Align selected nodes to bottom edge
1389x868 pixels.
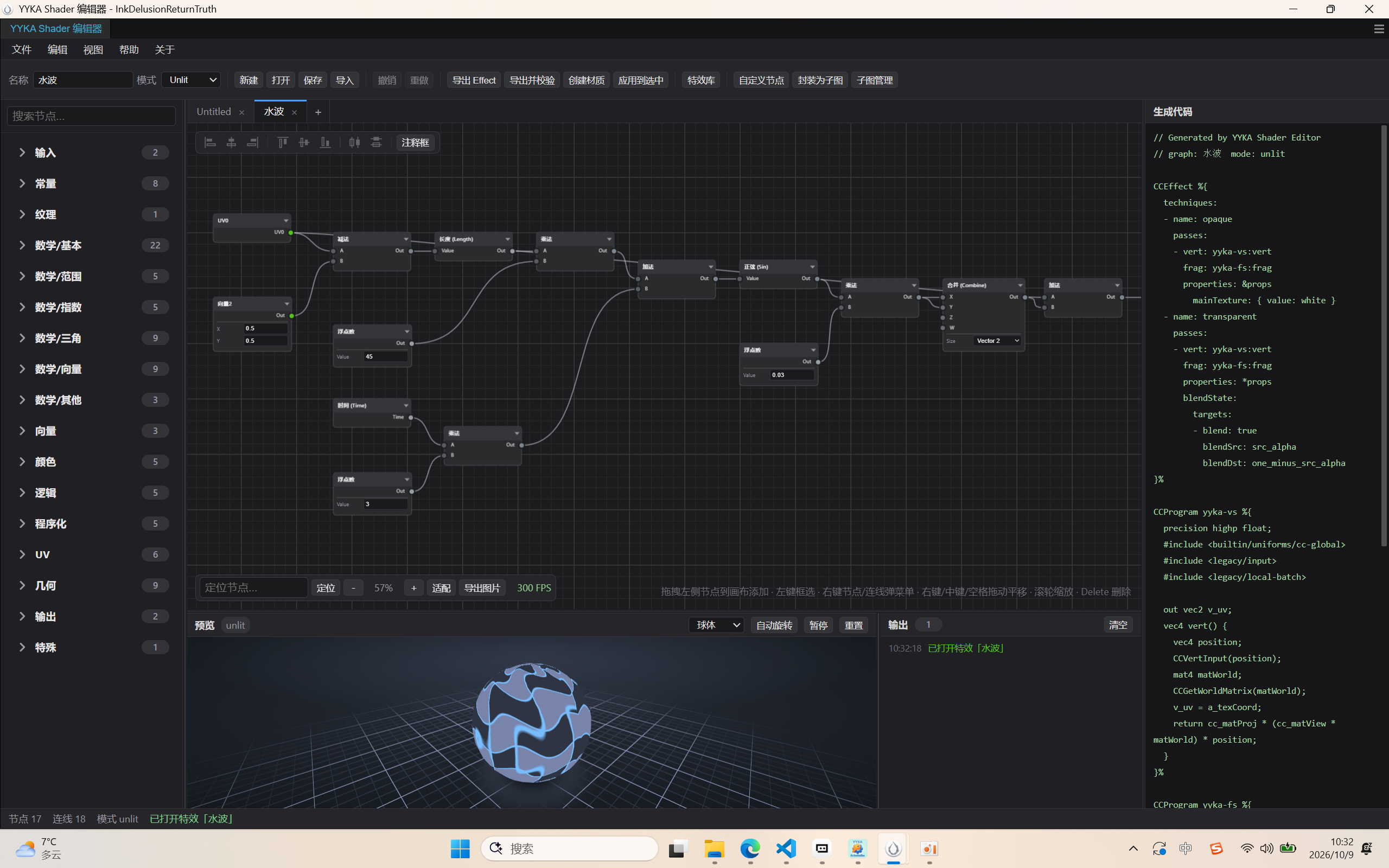click(x=325, y=142)
